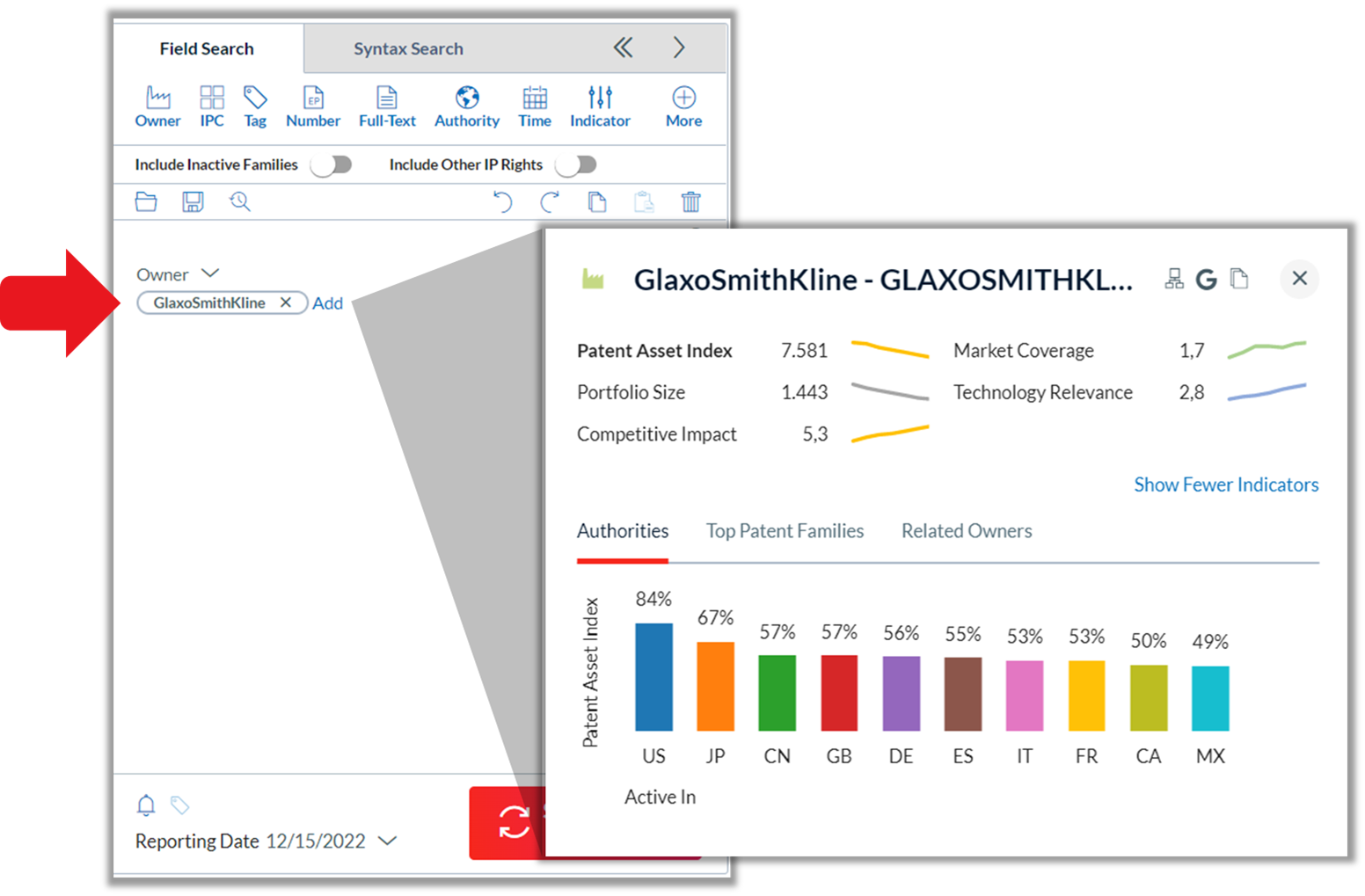Click the CN green bar
Image resolution: width=1365 pixels, height=896 pixels.
tap(777, 693)
